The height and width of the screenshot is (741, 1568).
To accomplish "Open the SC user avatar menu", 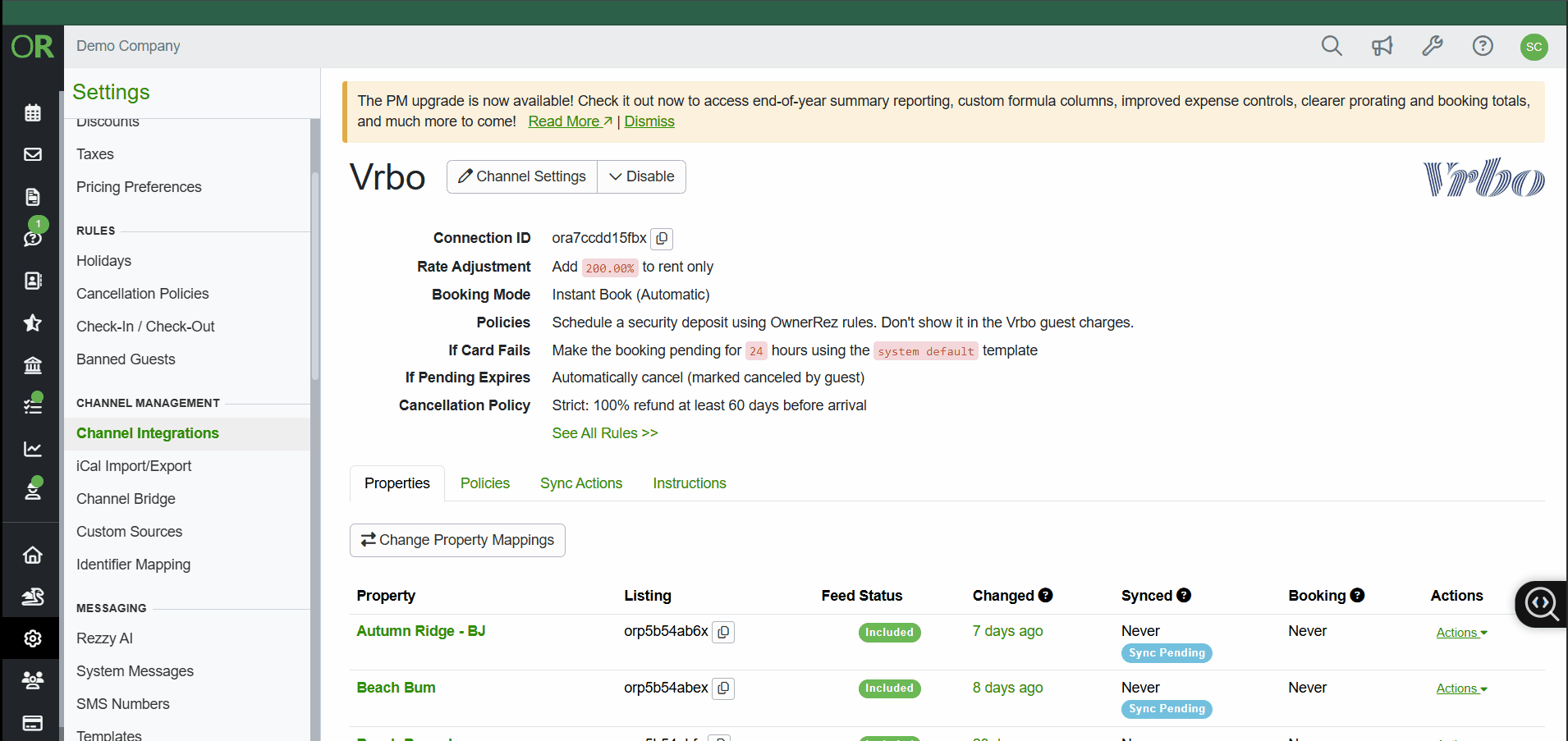I will pyautogui.click(x=1533, y=47).
